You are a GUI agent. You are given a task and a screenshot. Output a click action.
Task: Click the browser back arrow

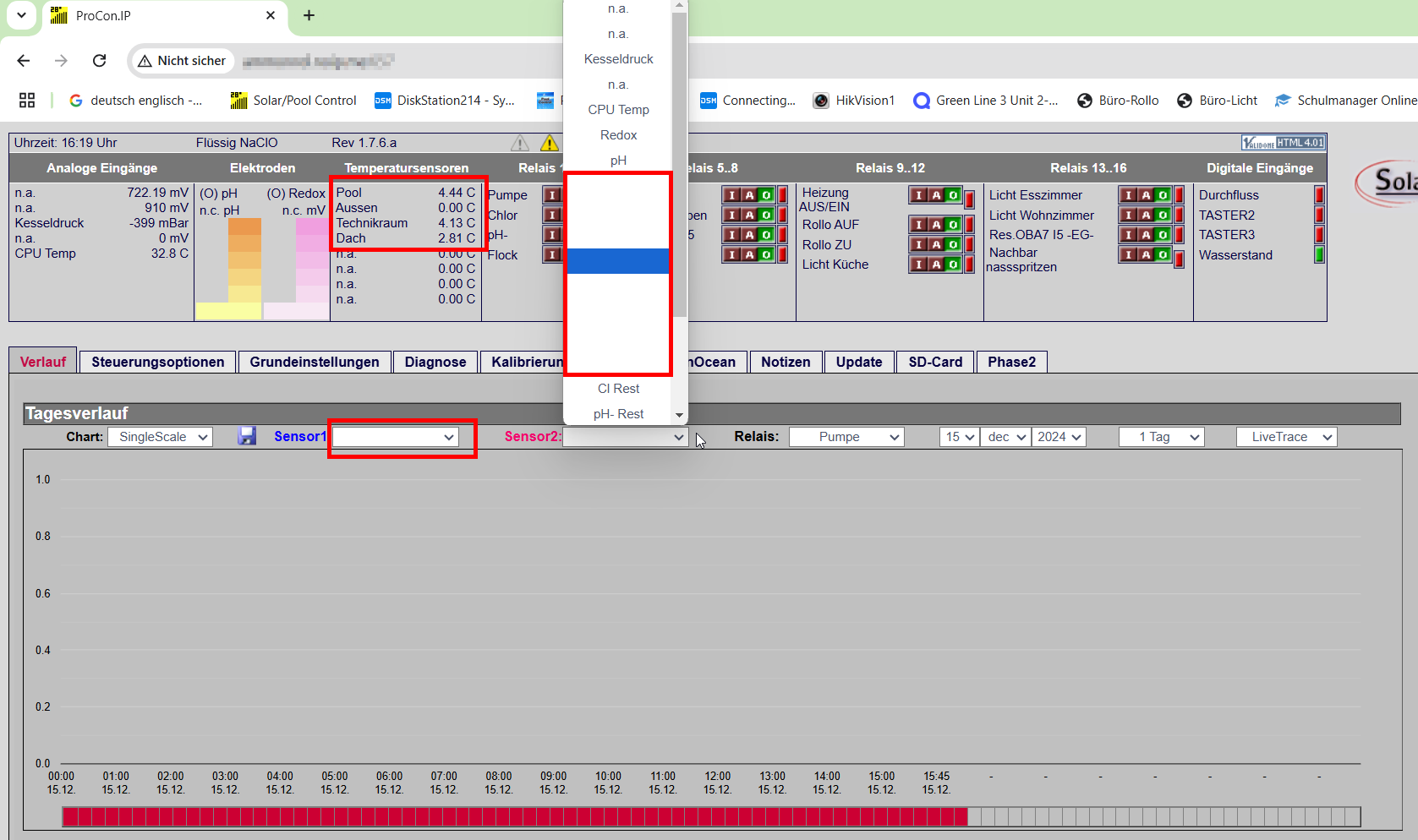[24, 61]
